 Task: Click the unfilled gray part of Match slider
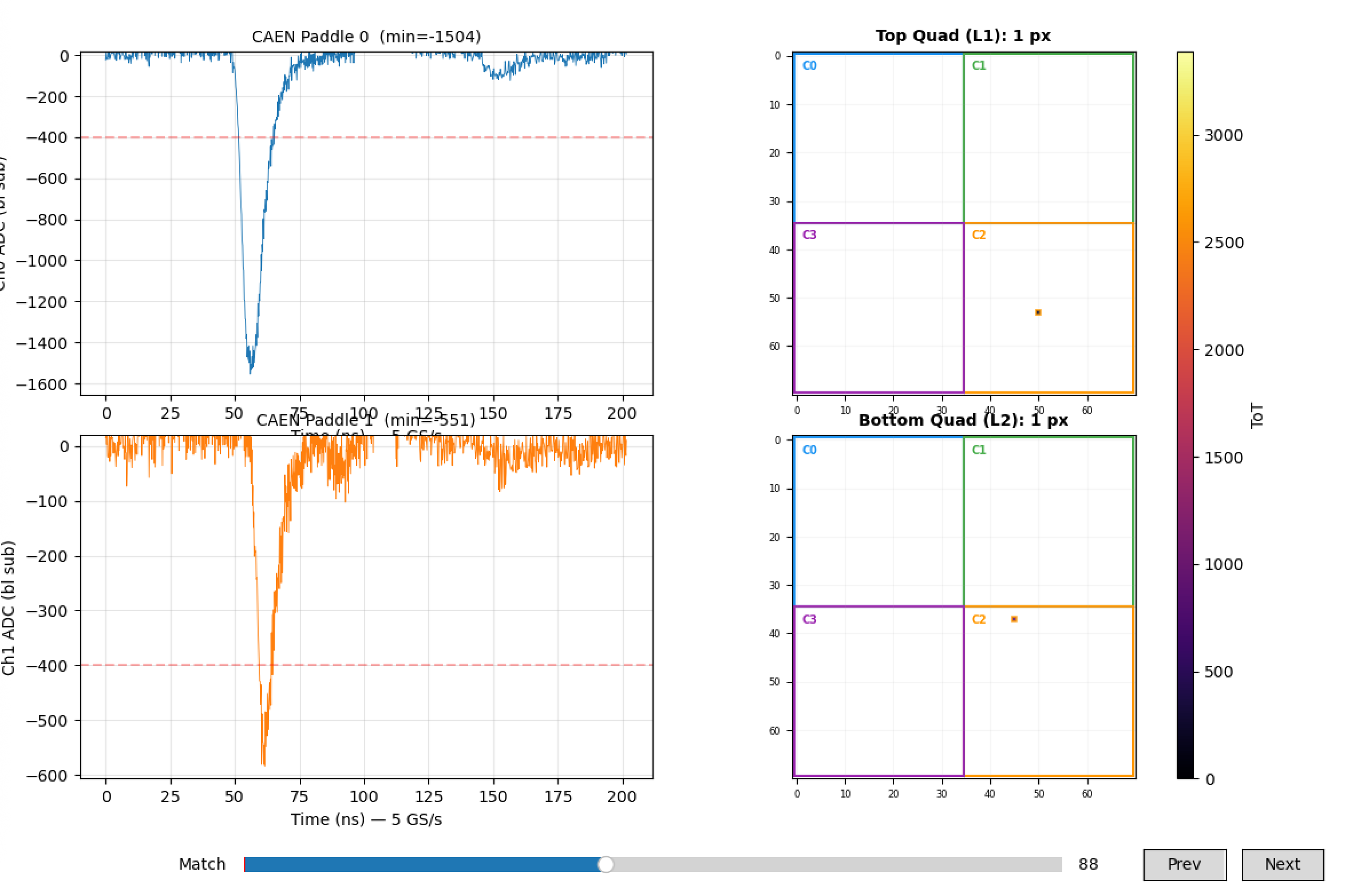click(x=830, y=864)
